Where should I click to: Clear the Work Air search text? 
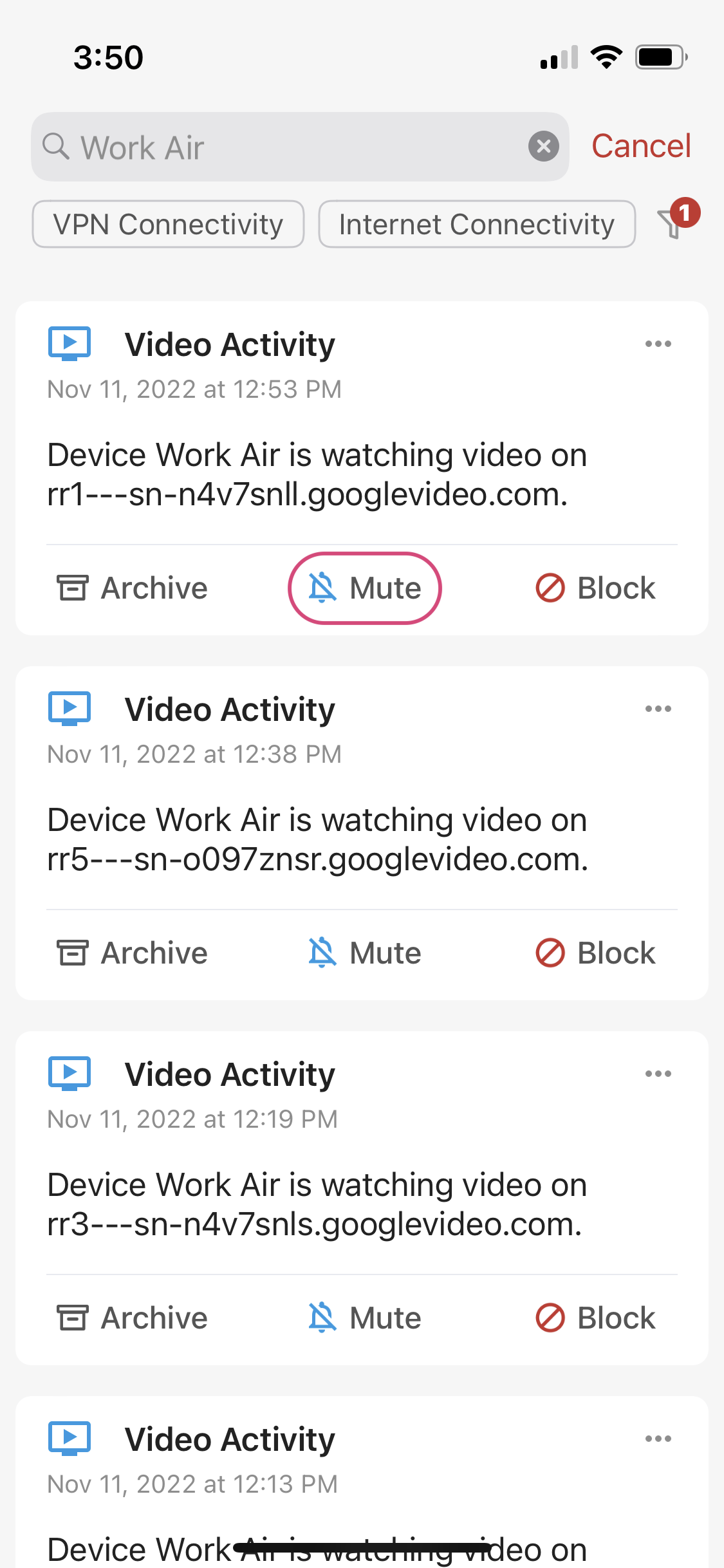tap(544, 147)
